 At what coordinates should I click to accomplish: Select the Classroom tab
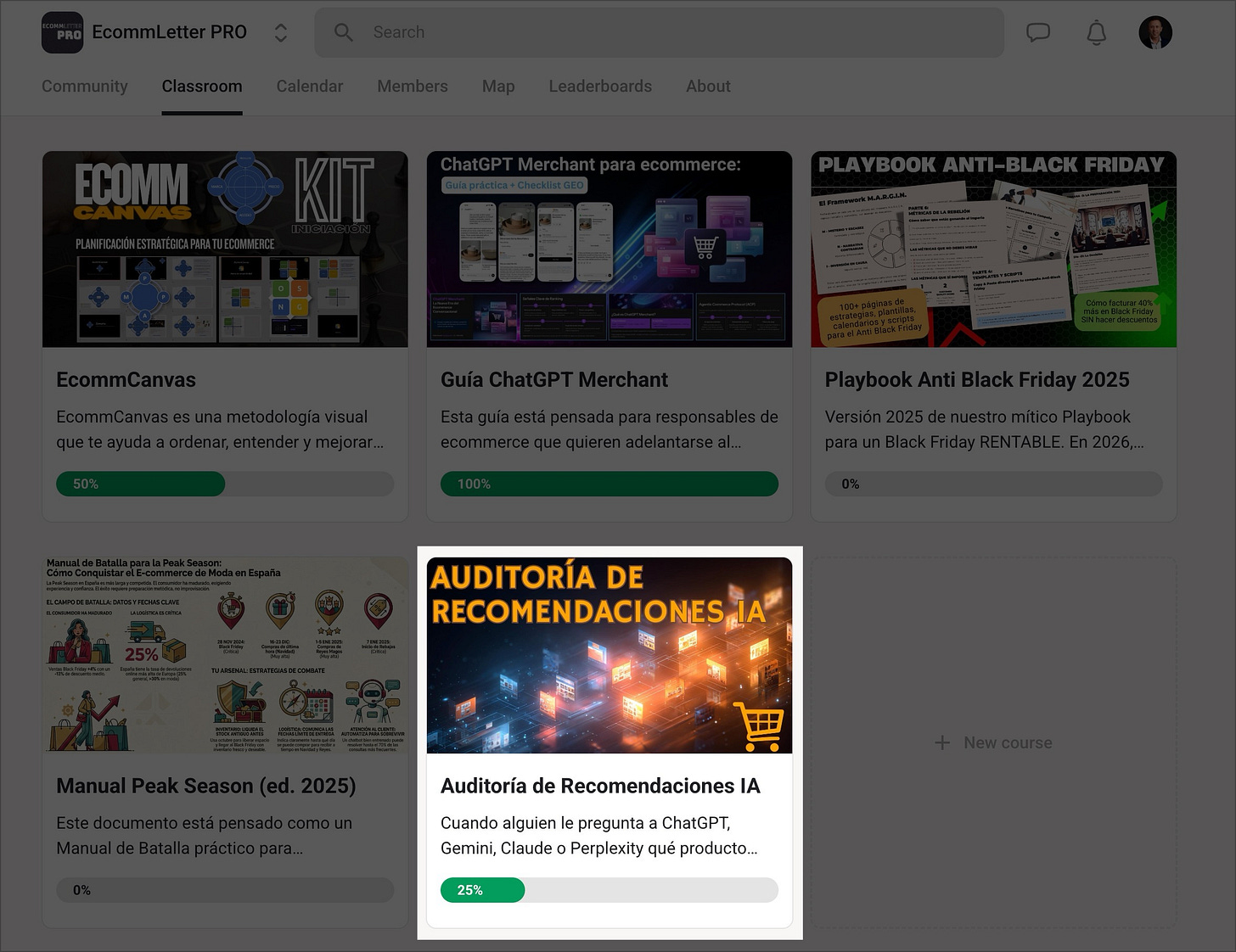[202, 86]
